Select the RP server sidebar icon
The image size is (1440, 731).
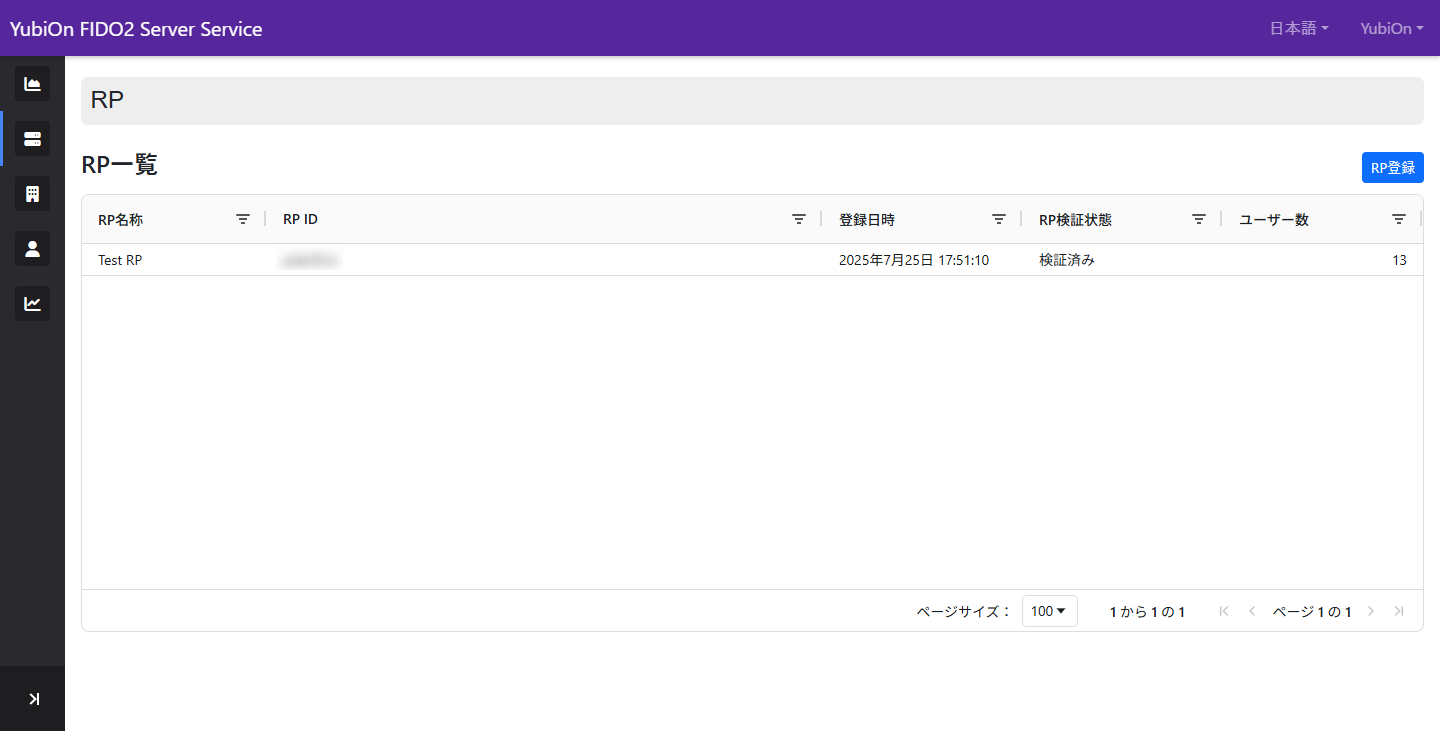click(x=32, y=138)
